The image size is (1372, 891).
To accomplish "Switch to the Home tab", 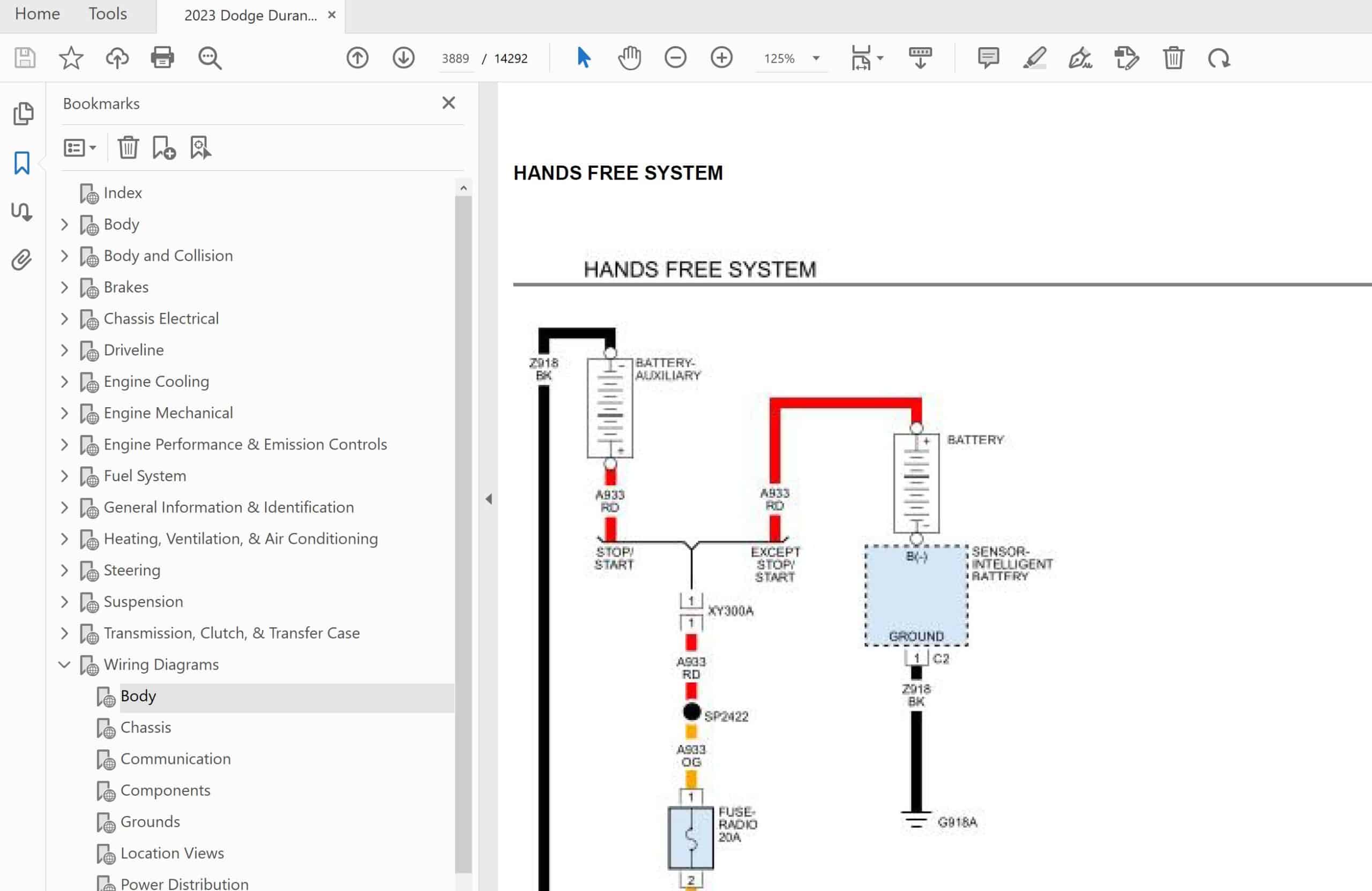I will 38,14.
